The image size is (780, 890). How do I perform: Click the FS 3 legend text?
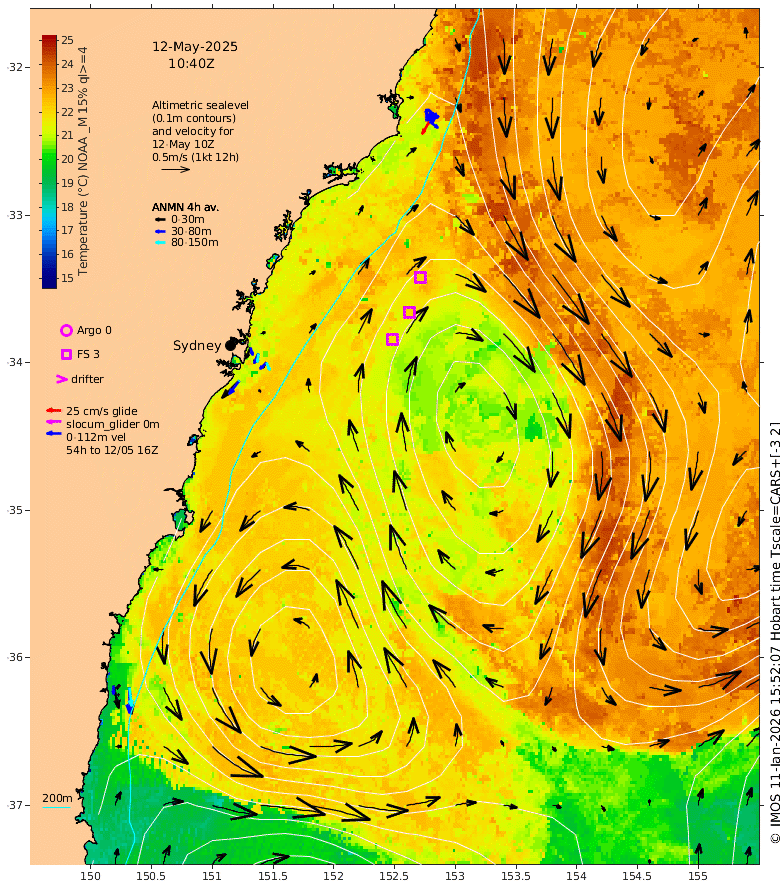click(x=88, y=354)
